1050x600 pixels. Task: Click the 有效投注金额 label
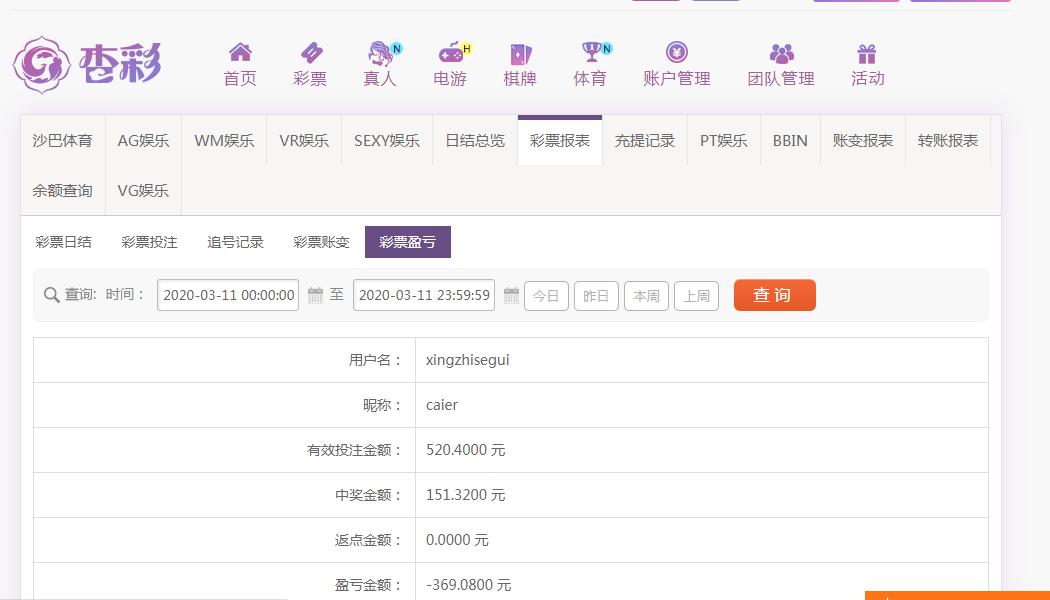(x=354, y=450)
